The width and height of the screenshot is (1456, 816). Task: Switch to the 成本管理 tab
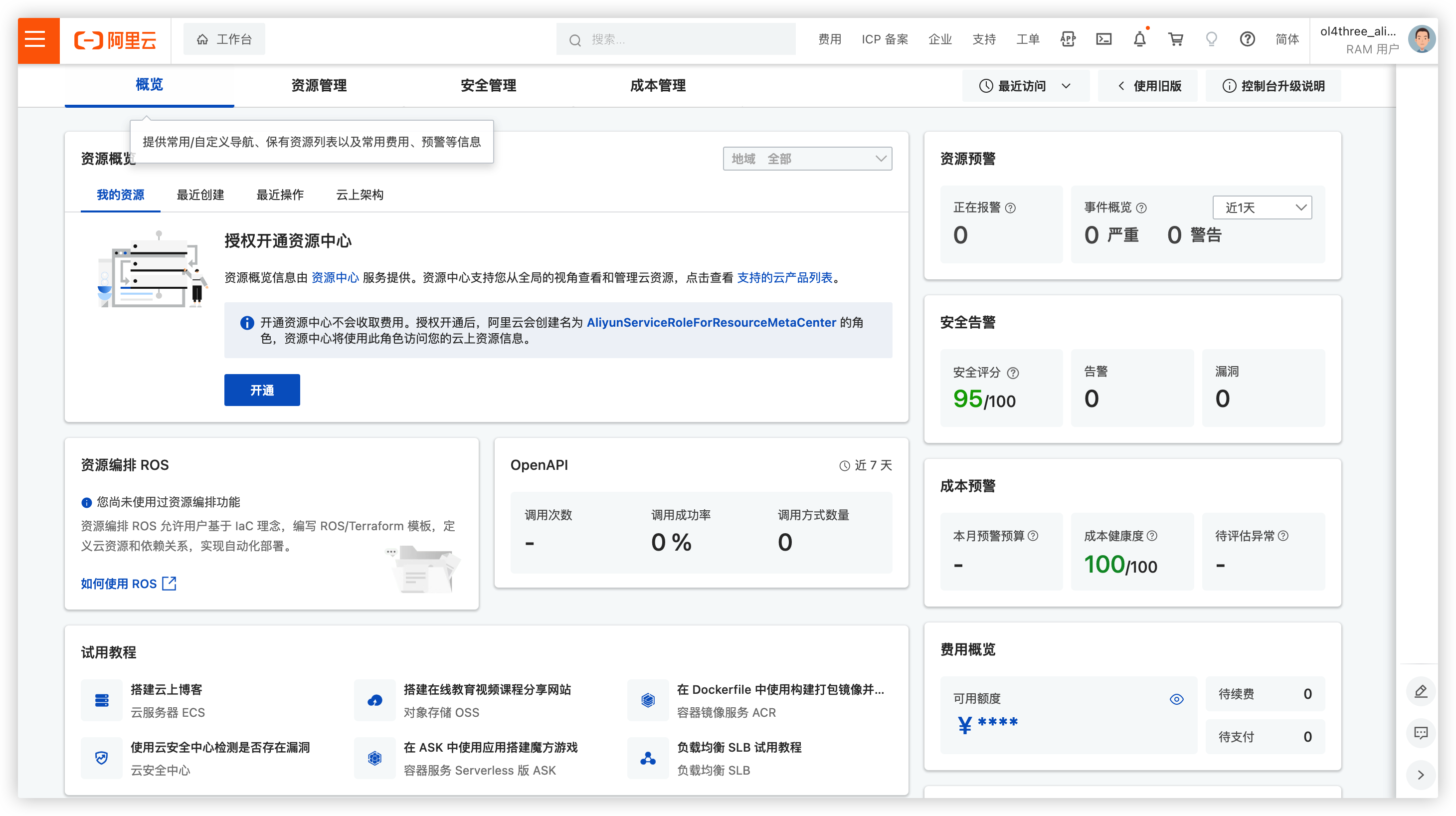coord(658,85)
